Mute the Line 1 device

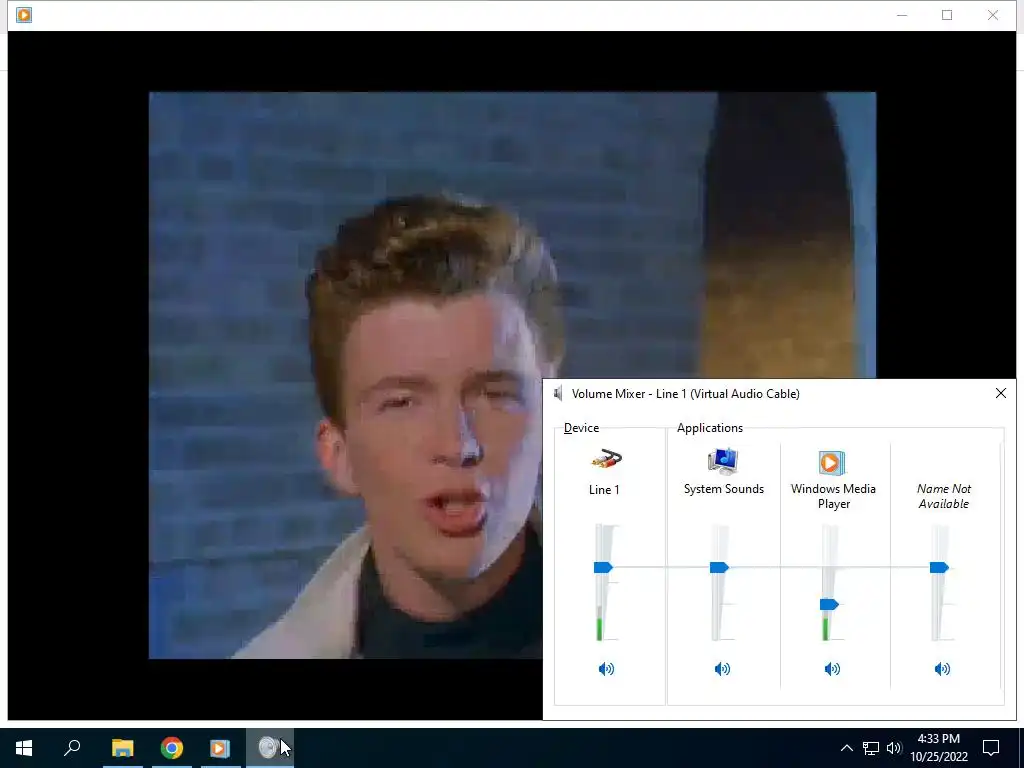click(606, 669)
